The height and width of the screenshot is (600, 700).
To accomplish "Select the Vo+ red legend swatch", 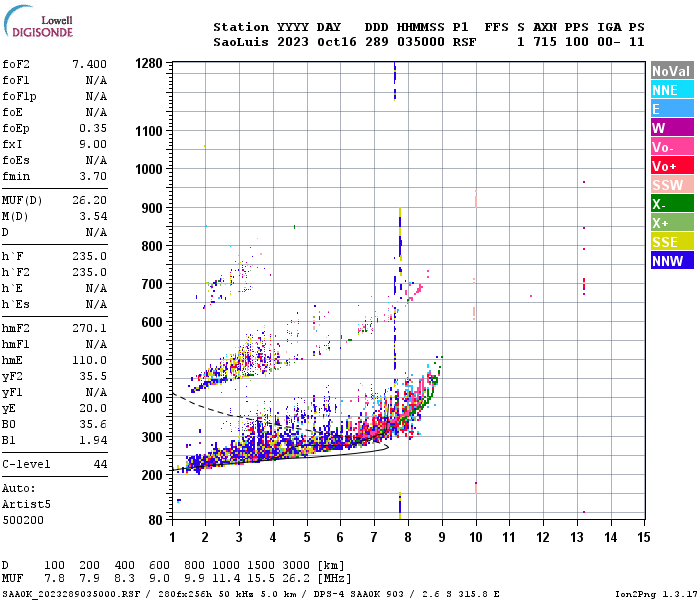I will click(672, 166).
